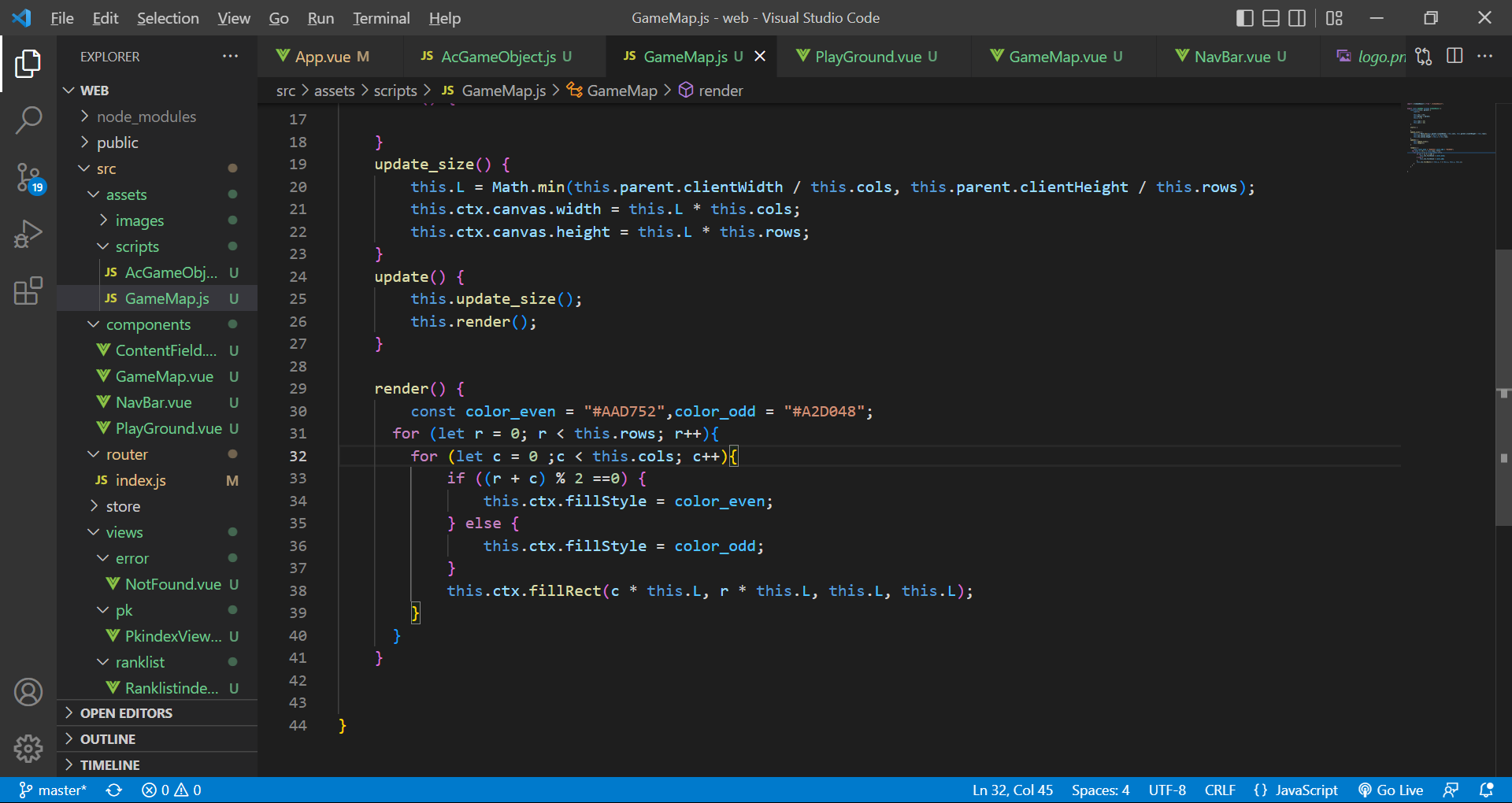Click the open changes compare icon
1512x803 pixels.
click(1423, 56)
